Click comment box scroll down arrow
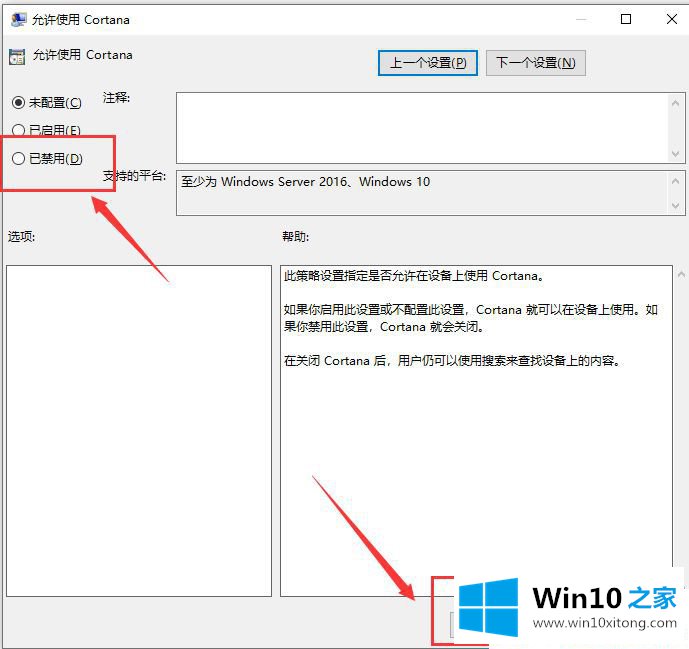The height and width of the screenshot is (649, 689). [x=675, y=154]
